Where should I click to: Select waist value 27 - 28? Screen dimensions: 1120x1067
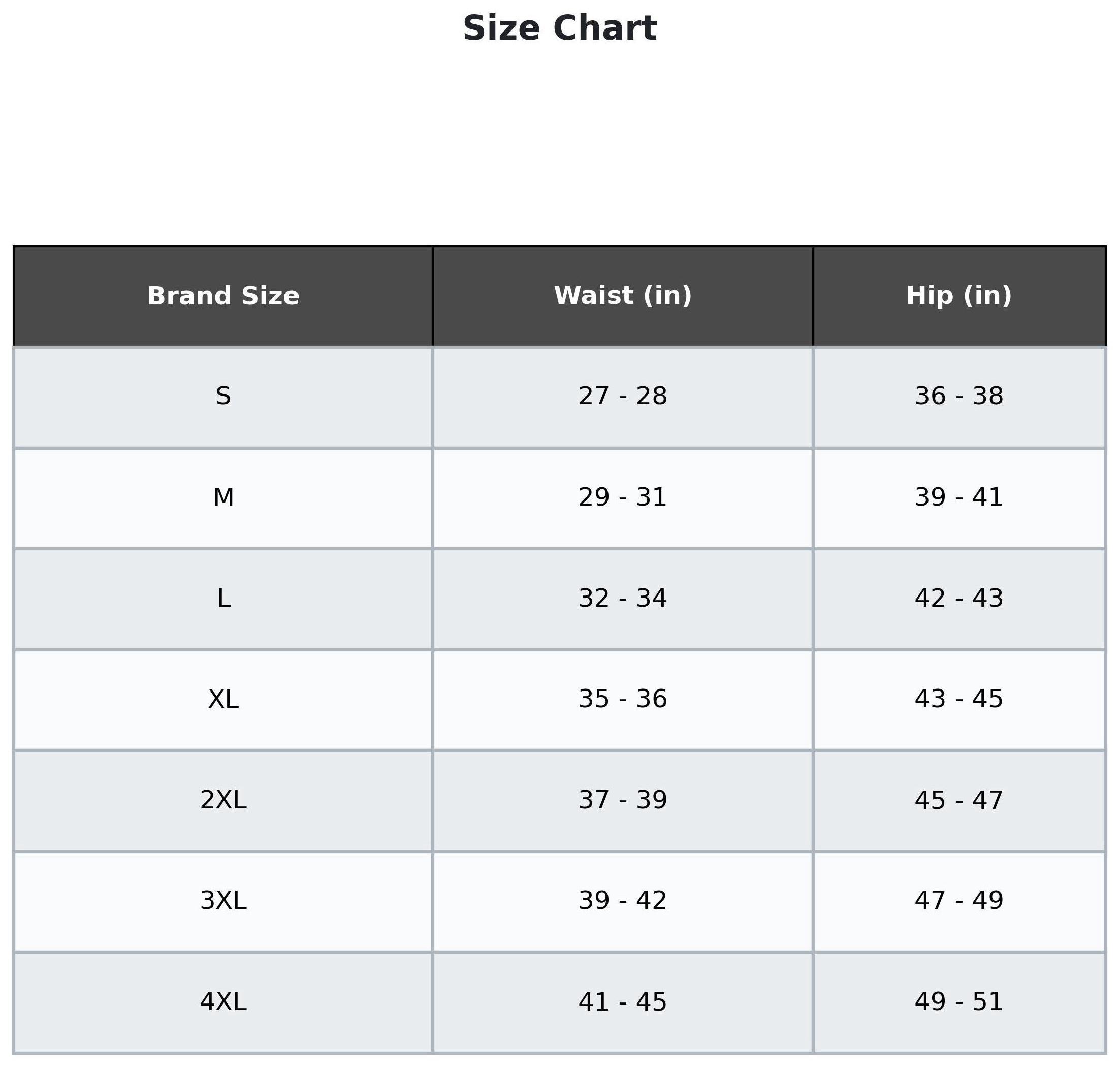pos(623,396)
